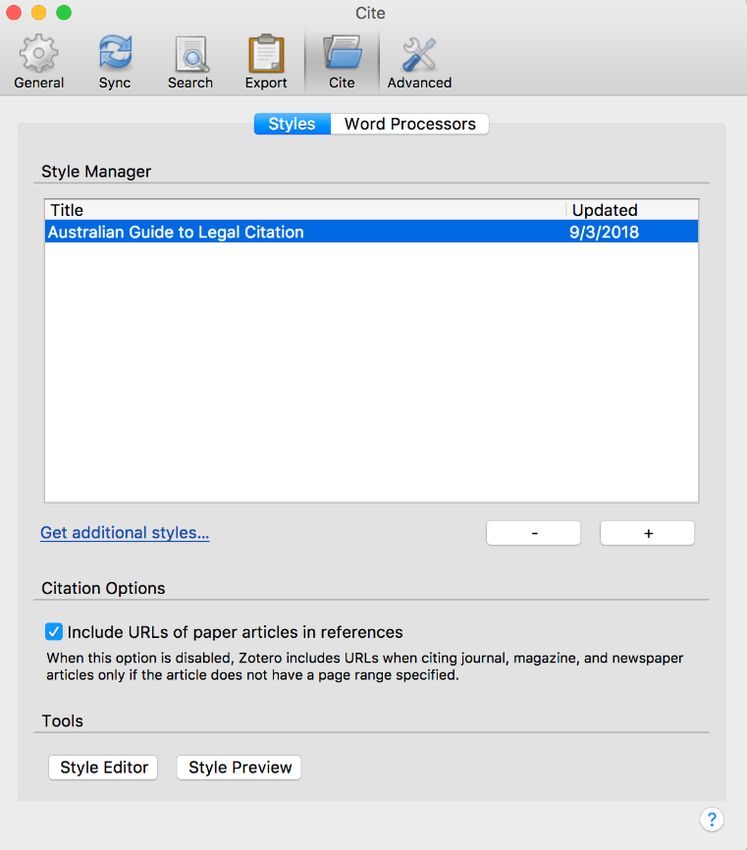
Task: Remove selected style with minus button
Action: [533, 533]
